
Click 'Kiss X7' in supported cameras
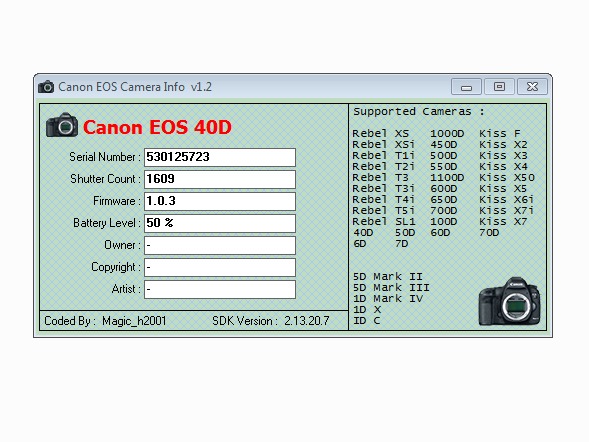pyautogui.click(x=503, y=222)
